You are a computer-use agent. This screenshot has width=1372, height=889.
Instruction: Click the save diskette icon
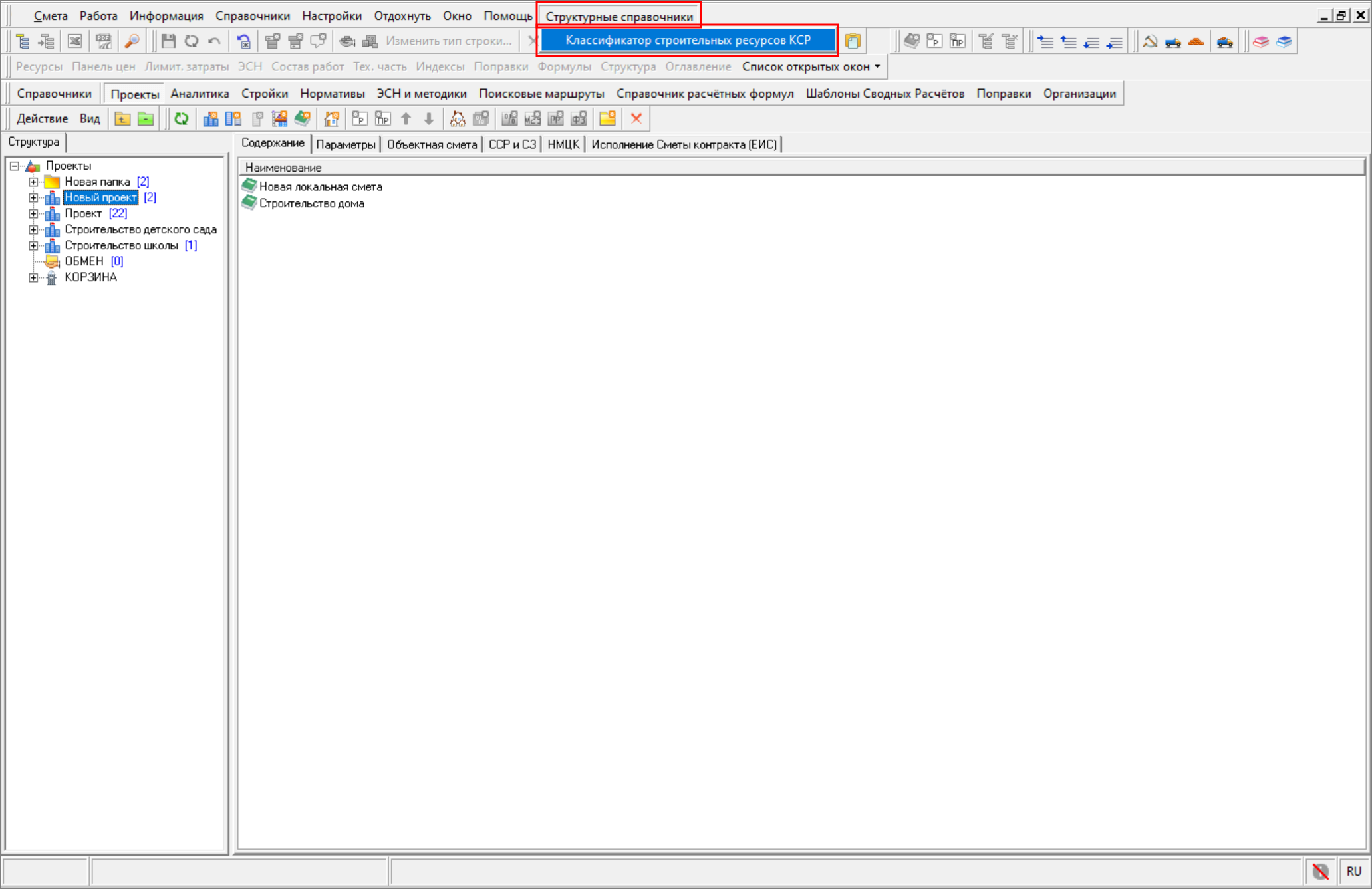pos(168,41)
